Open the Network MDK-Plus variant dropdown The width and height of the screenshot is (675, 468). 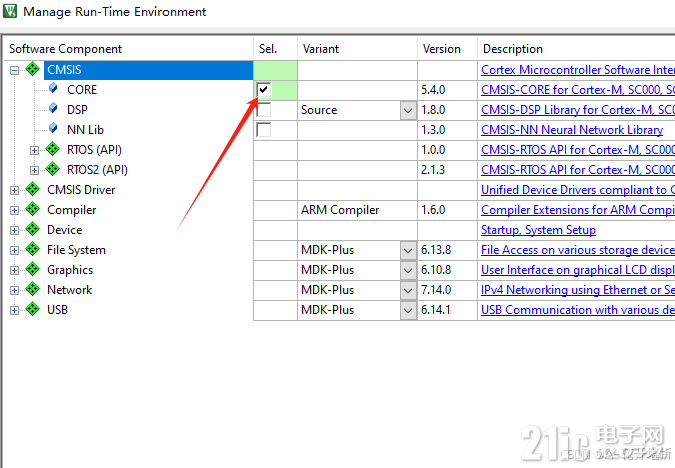point(408,290)
